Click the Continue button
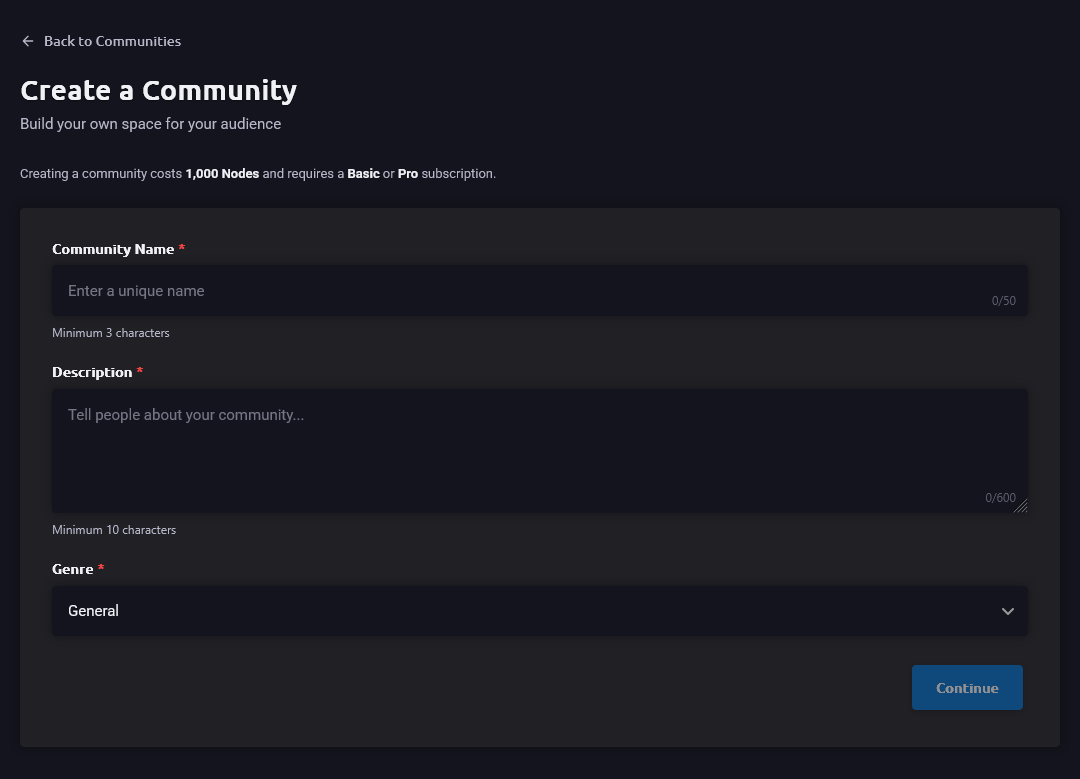Screen dimensions: 1080x779 click(x=967, y=687)
